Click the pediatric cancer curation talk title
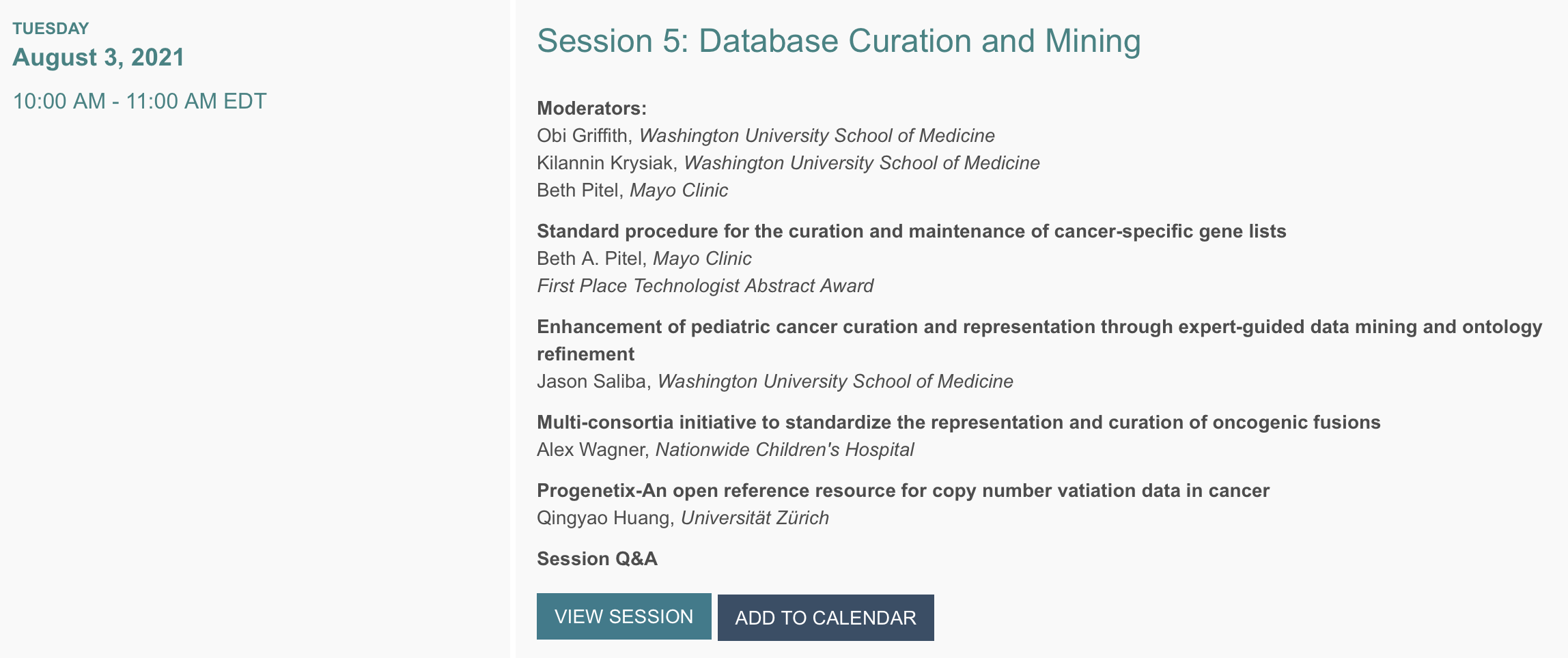This screenshot has height=658, width=1568. click(1039, 341)
